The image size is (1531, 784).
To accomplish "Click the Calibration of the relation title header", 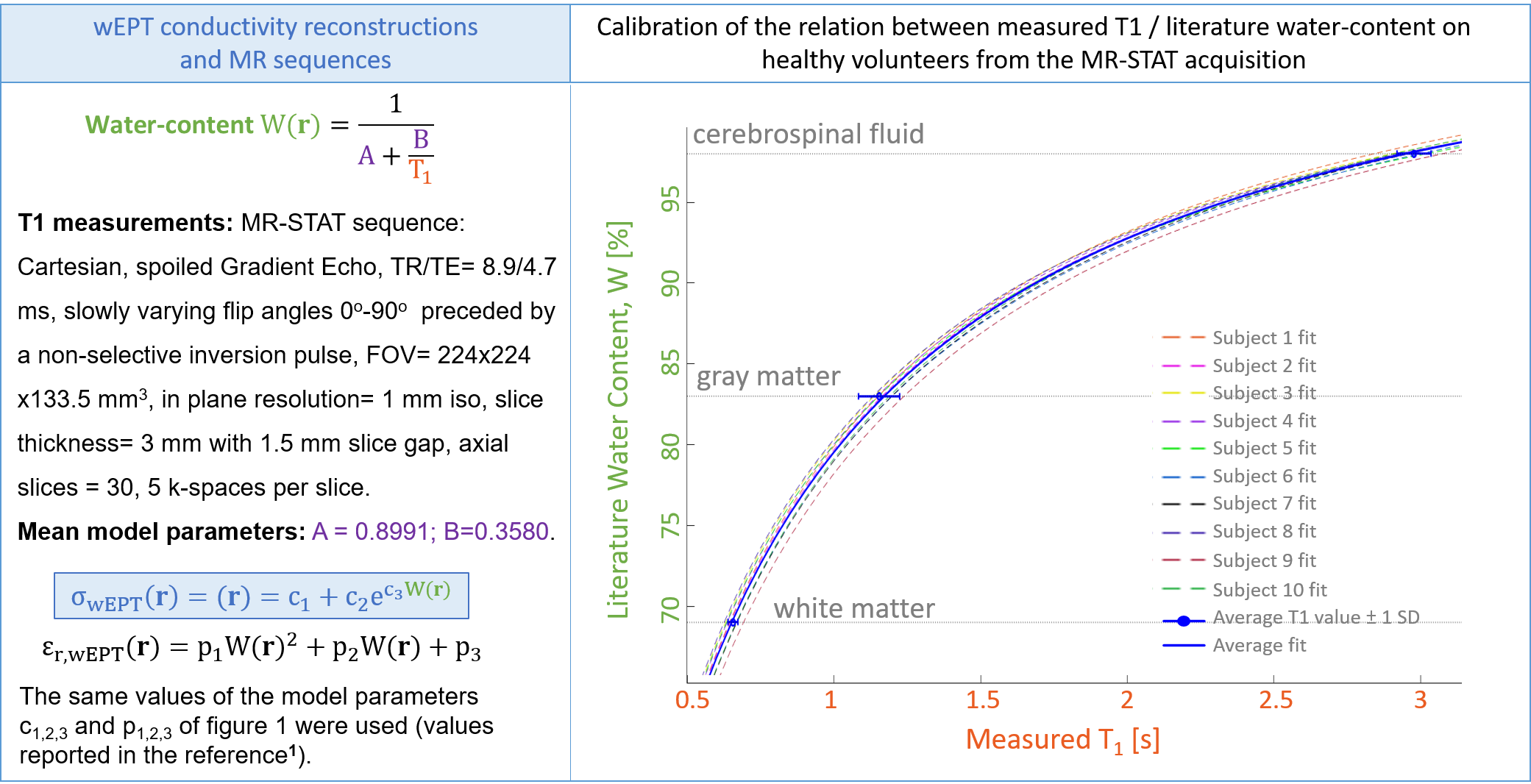I will tap(1033, 43).
